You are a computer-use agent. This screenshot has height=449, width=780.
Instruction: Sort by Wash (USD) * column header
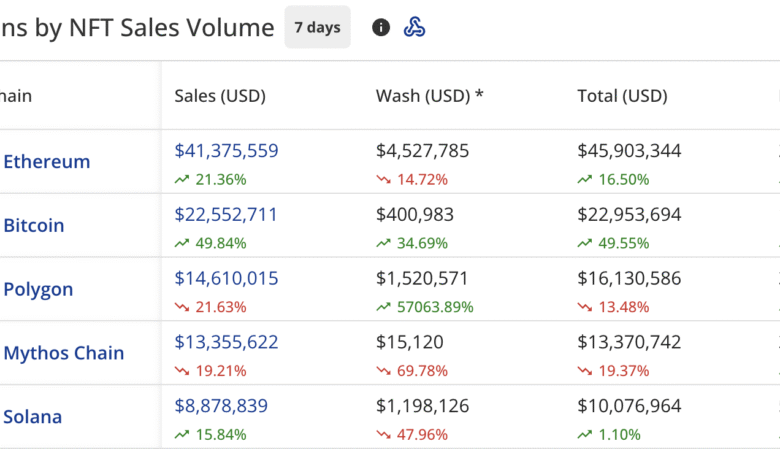[429, 95]
